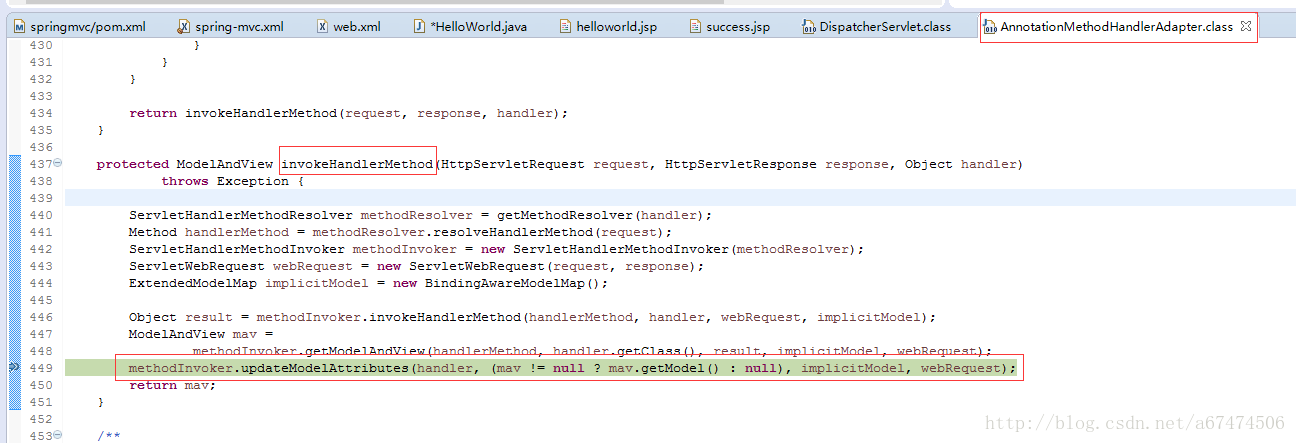This screenshot has width=1296, height=443.
Task: Click line number 430 in the gutter
Action: pyautogui.click(x=40, y=45)
